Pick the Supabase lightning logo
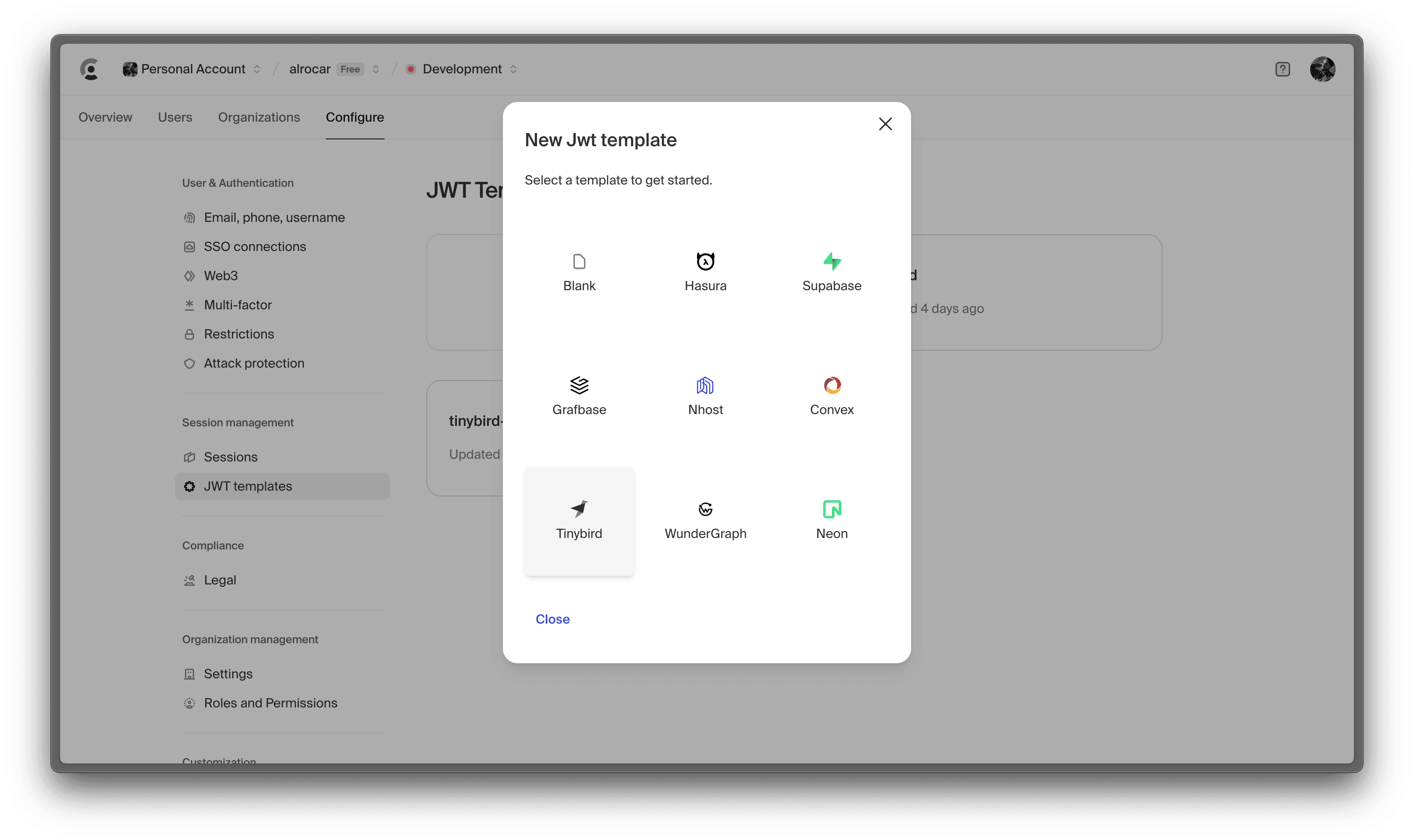The height and width of the screenshot is (840, 1414). pos(831,261)
